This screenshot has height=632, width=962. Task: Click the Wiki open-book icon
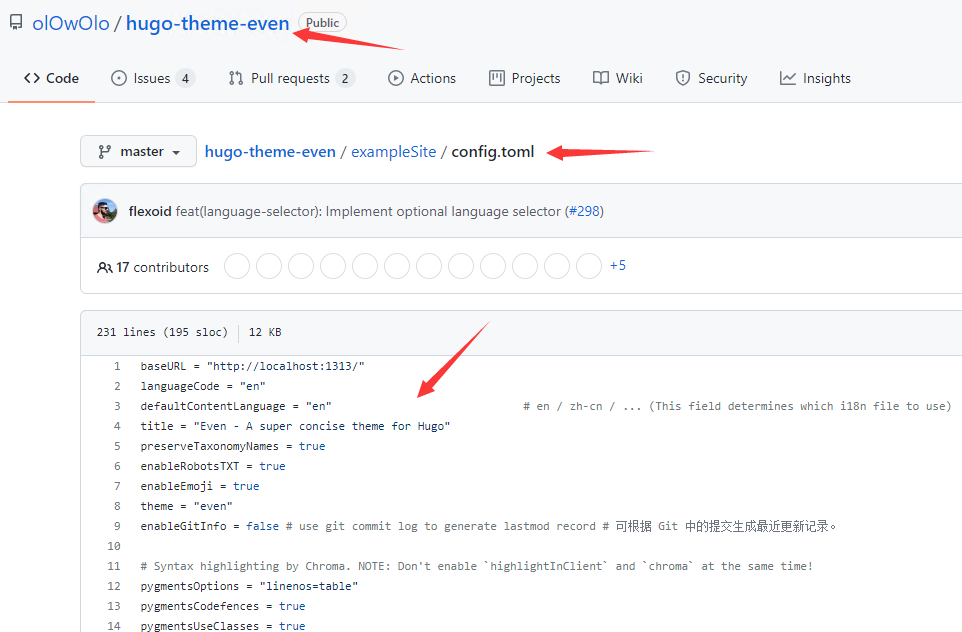(601, 79)
